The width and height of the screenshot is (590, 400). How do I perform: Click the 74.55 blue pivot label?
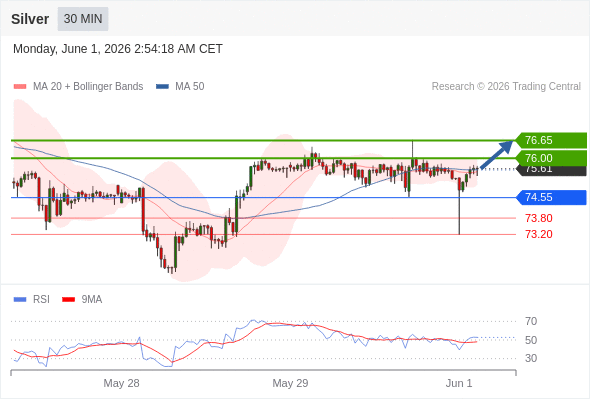pyautogui.click(x=551, y=197)
